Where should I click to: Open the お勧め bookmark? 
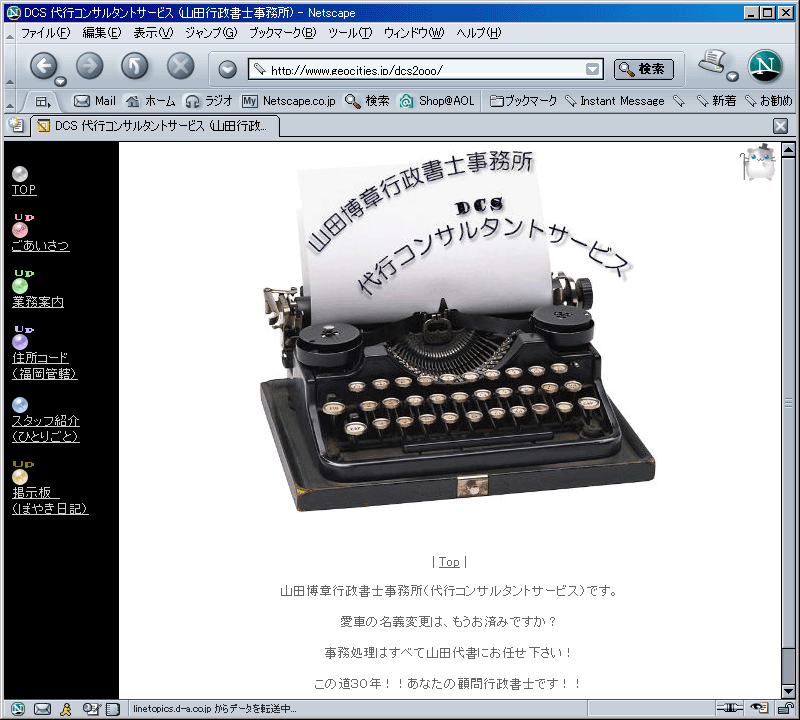768,101
